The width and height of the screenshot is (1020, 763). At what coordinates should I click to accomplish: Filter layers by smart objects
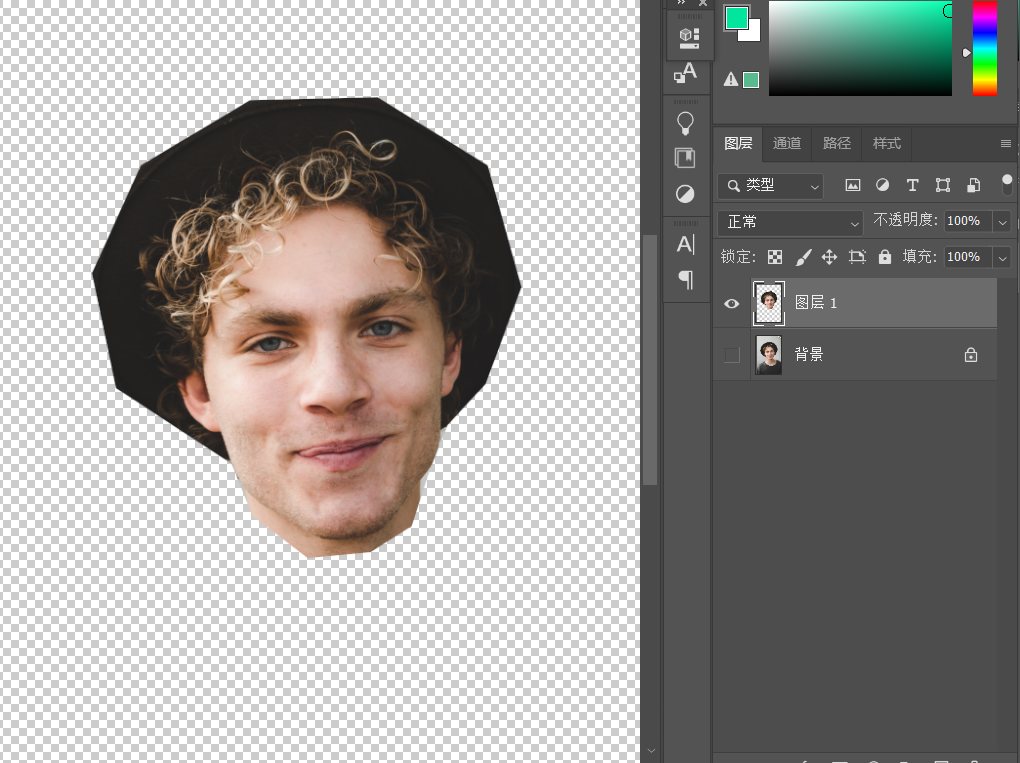click(973, 185)
